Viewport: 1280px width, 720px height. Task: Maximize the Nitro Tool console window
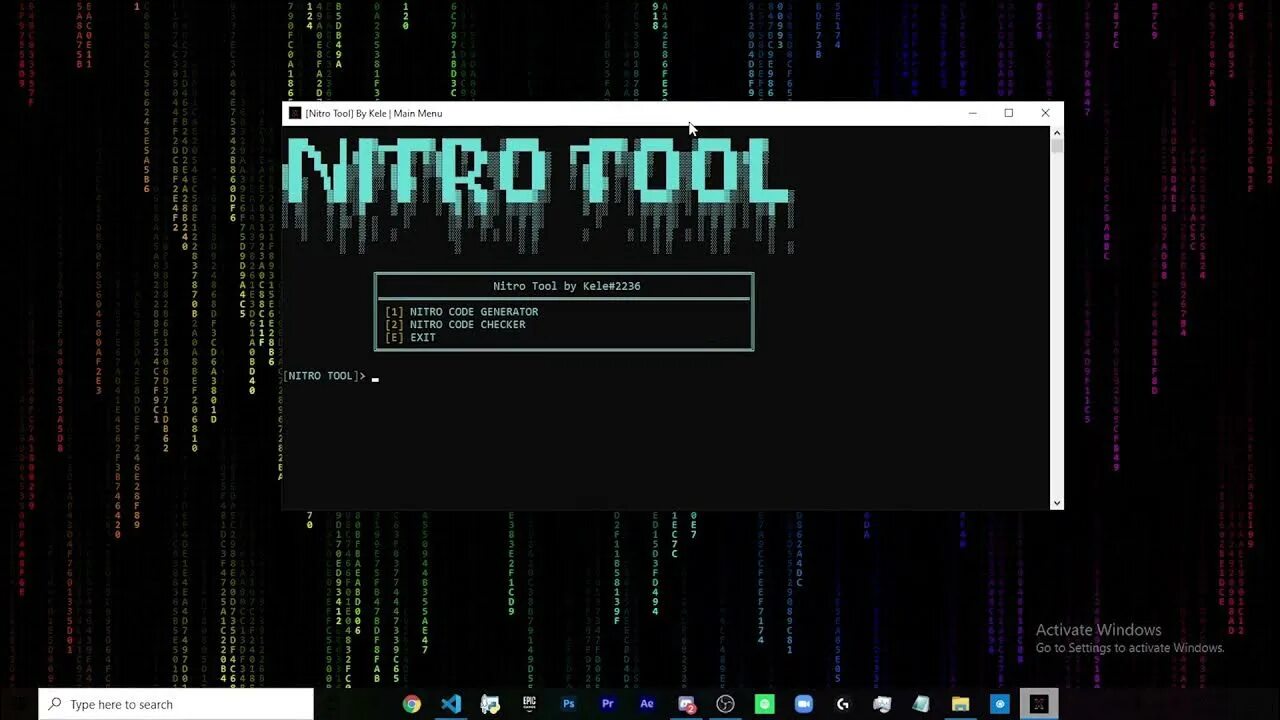[x=1008, y=113]
